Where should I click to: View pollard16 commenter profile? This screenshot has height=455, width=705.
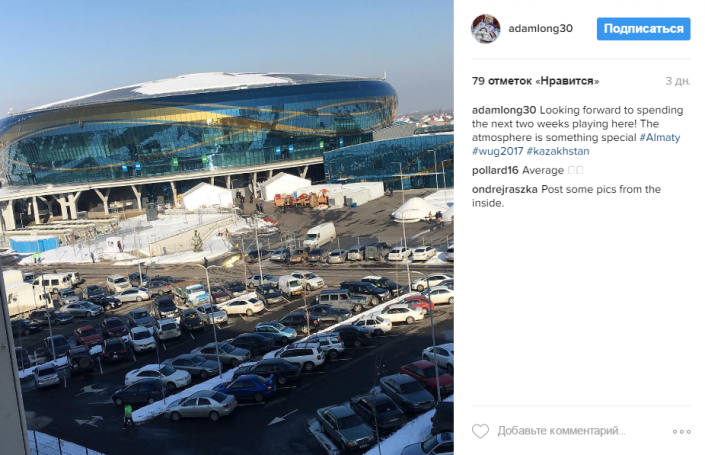pos(495,170)
